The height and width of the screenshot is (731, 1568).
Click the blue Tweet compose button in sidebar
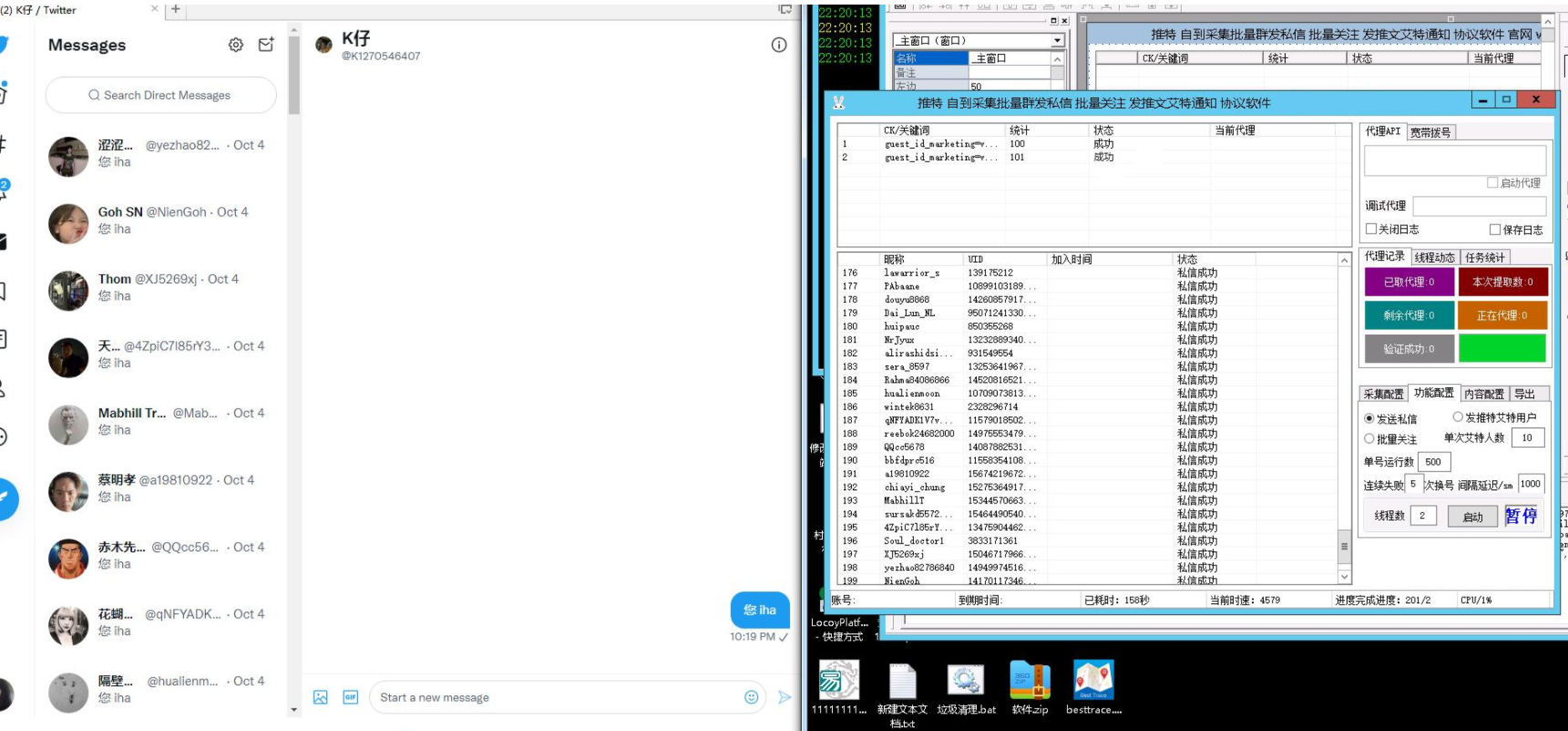(x=5, y=499)
